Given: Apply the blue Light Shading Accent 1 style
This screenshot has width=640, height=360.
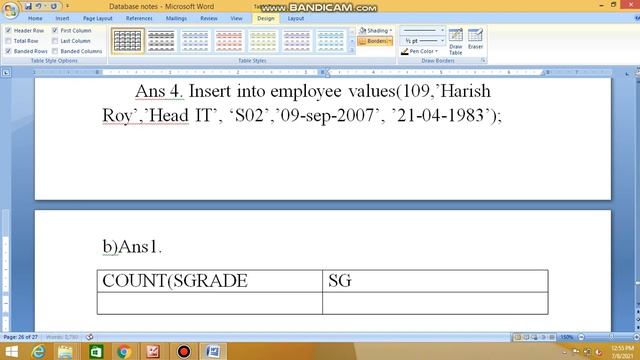Looking at the screenshot, I should pyautogui.click(x=195, y=41).
